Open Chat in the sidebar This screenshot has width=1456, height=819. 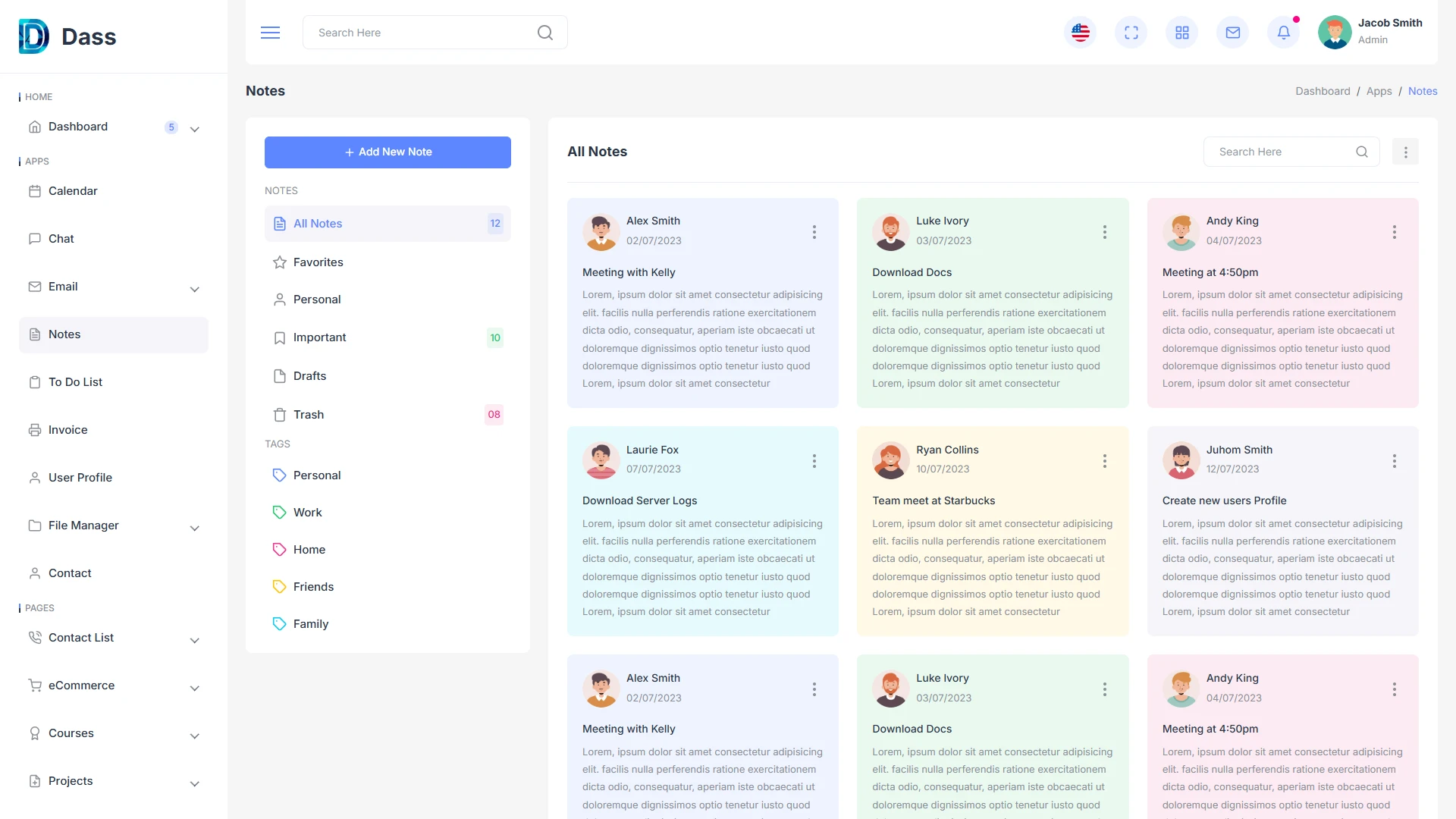pyautogui.click(x=114, y=239)
